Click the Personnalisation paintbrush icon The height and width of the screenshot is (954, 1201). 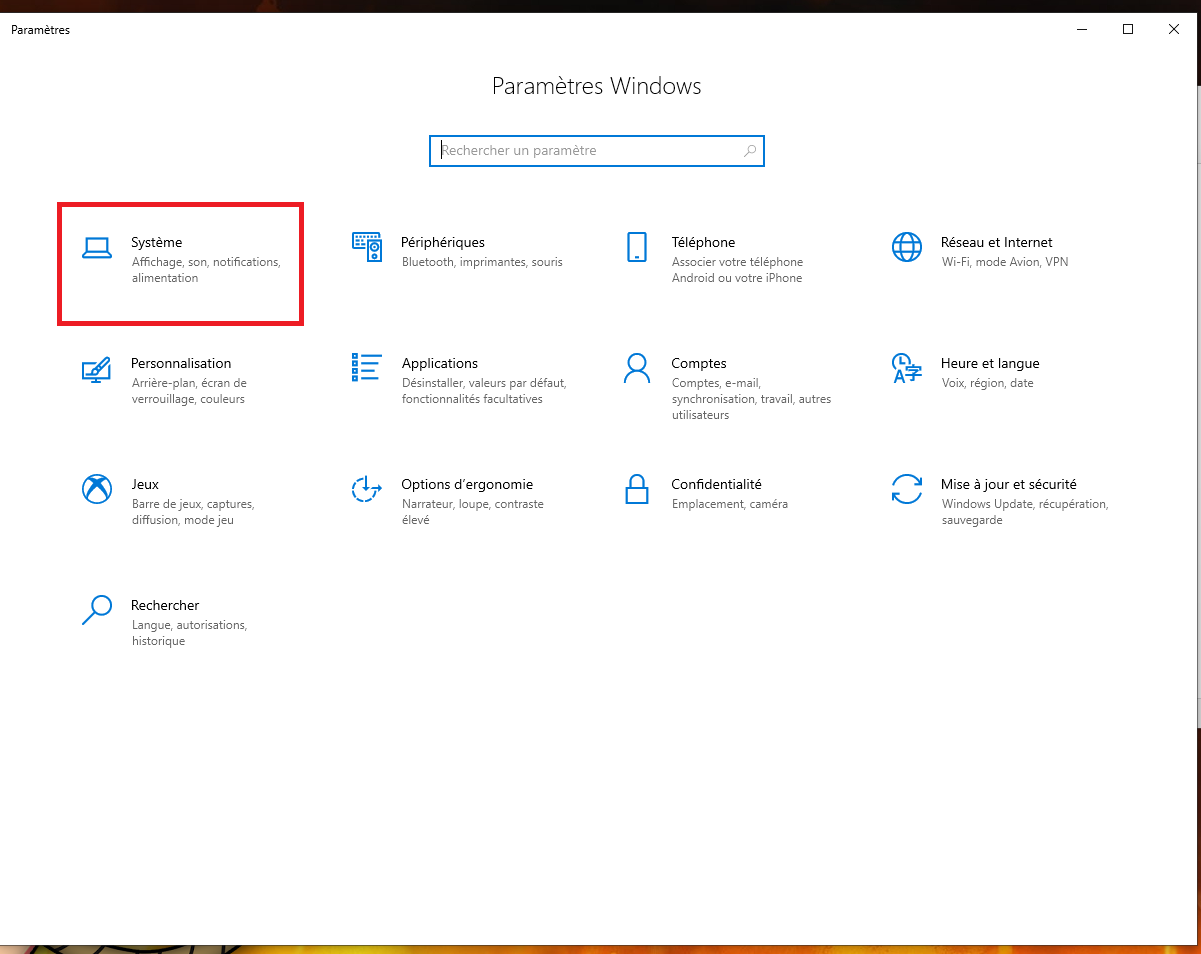pos(97,368)
